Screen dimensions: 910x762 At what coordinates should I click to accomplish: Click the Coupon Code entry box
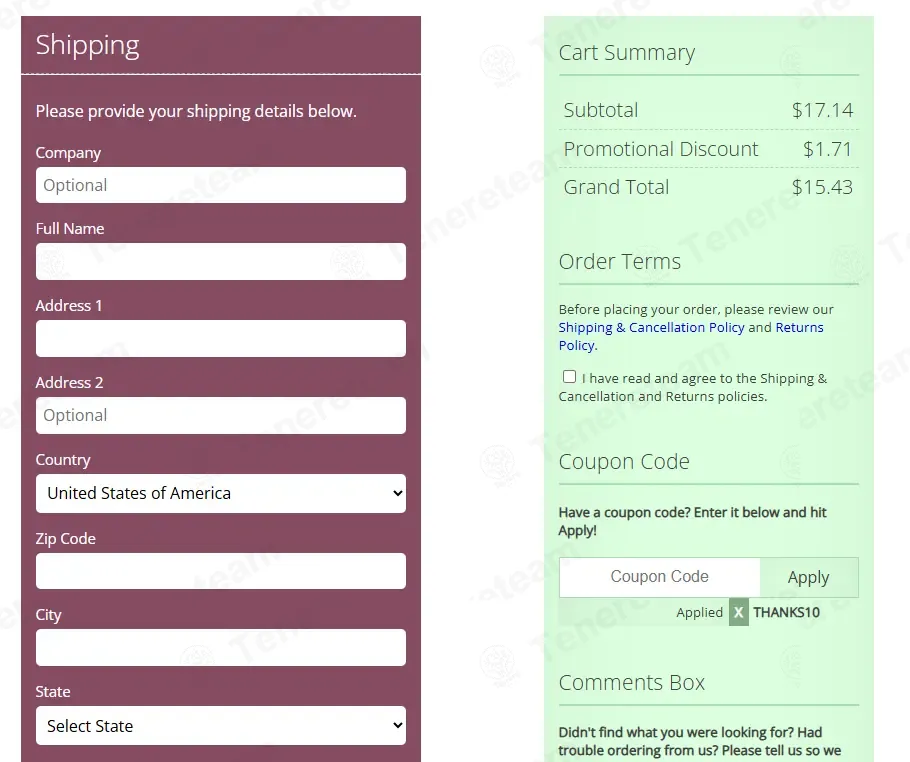pos(659,577)
